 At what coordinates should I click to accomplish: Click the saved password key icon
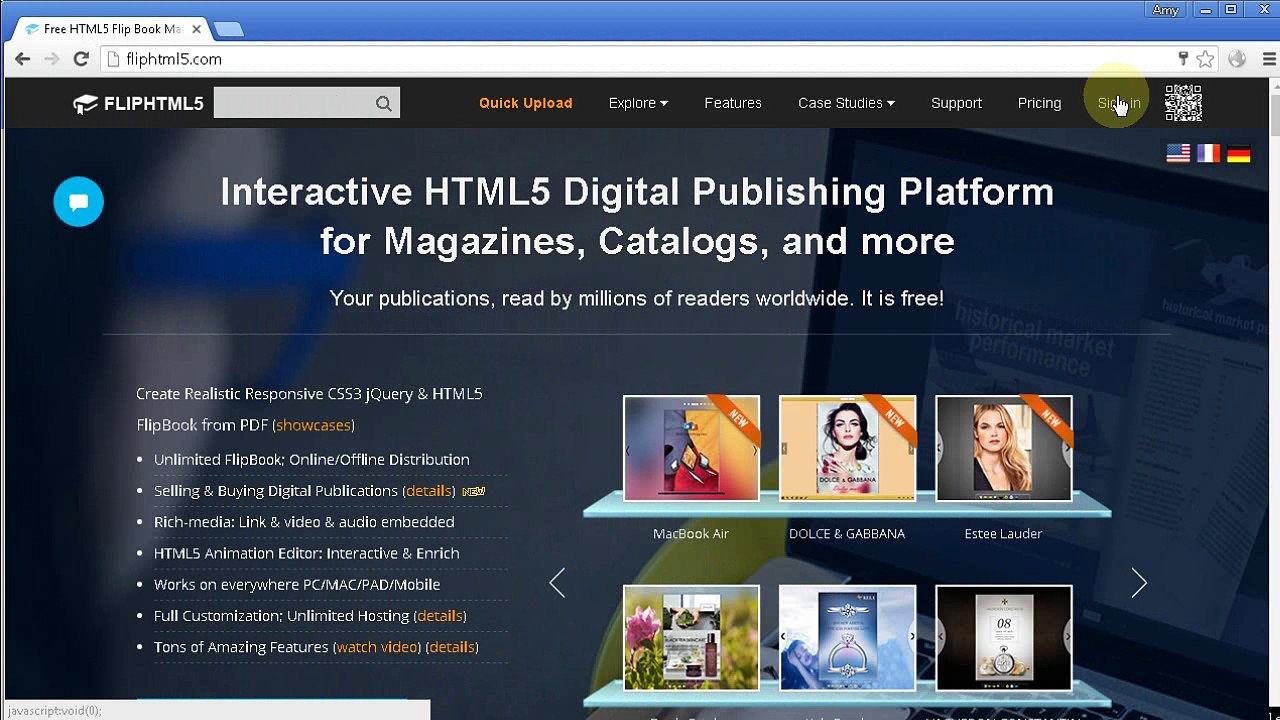(1183, 59)
